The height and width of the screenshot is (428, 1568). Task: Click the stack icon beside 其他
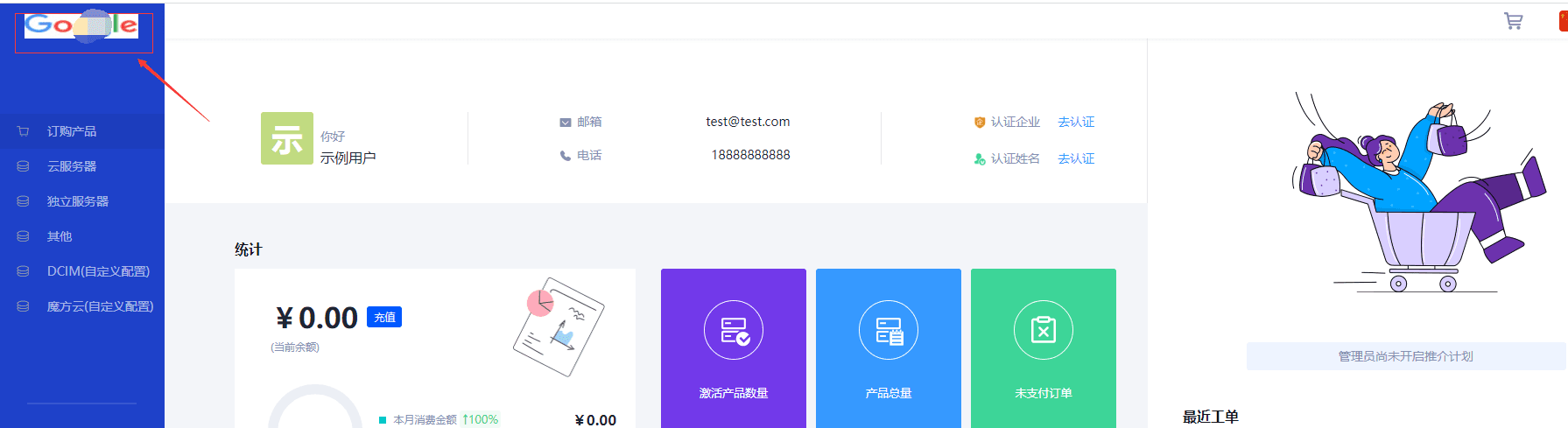pyautogui.click(x=24, y=236)
